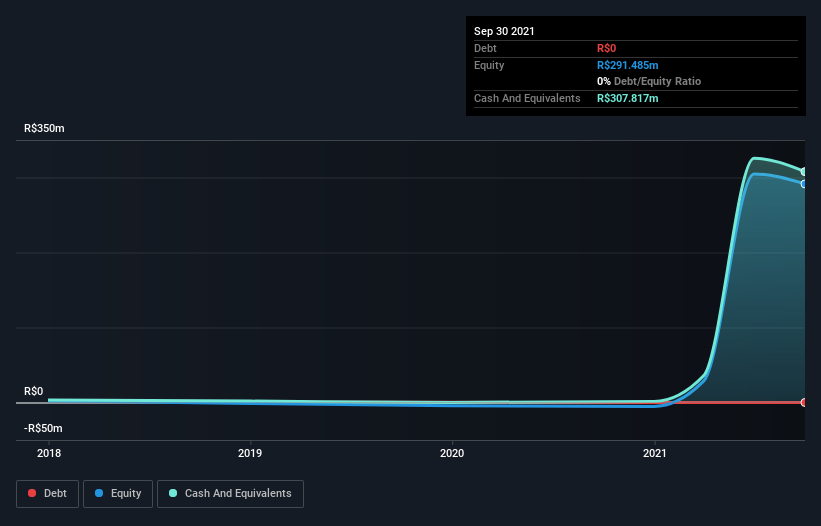Click the teal Cash And Equivalents legend dot

pos(173,493)
